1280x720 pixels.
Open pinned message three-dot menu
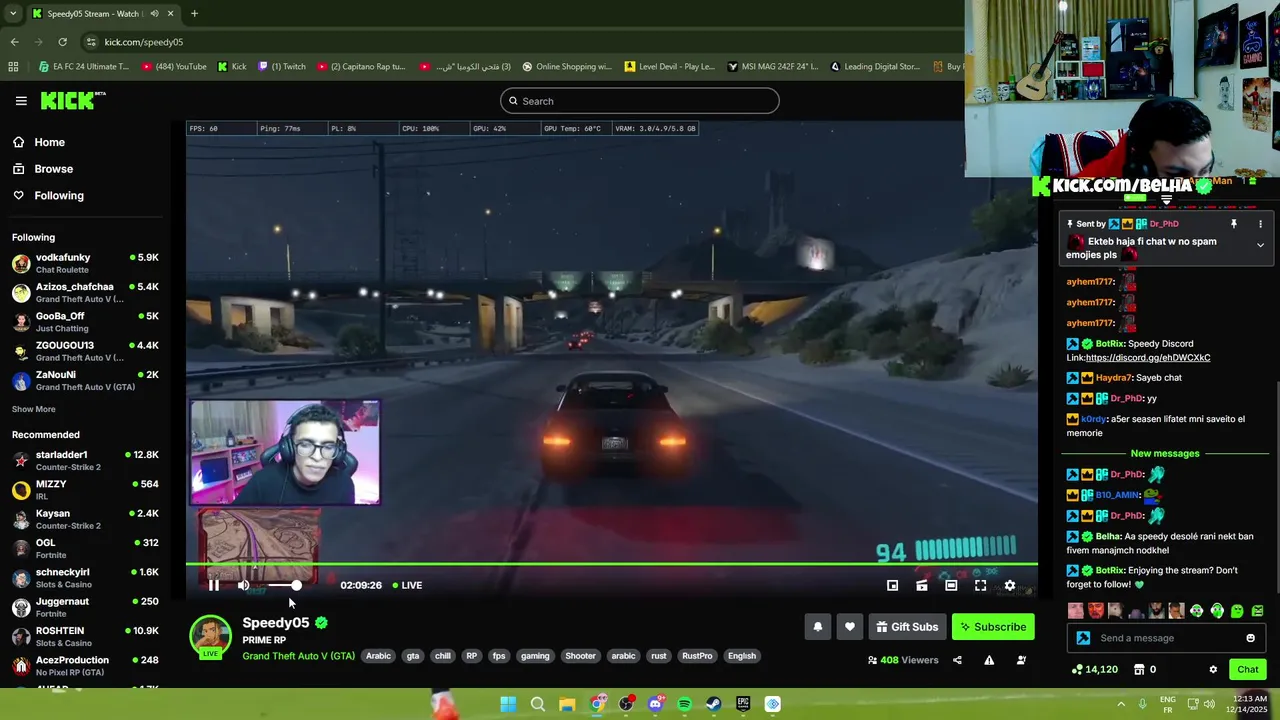(x=1260, y=224)
